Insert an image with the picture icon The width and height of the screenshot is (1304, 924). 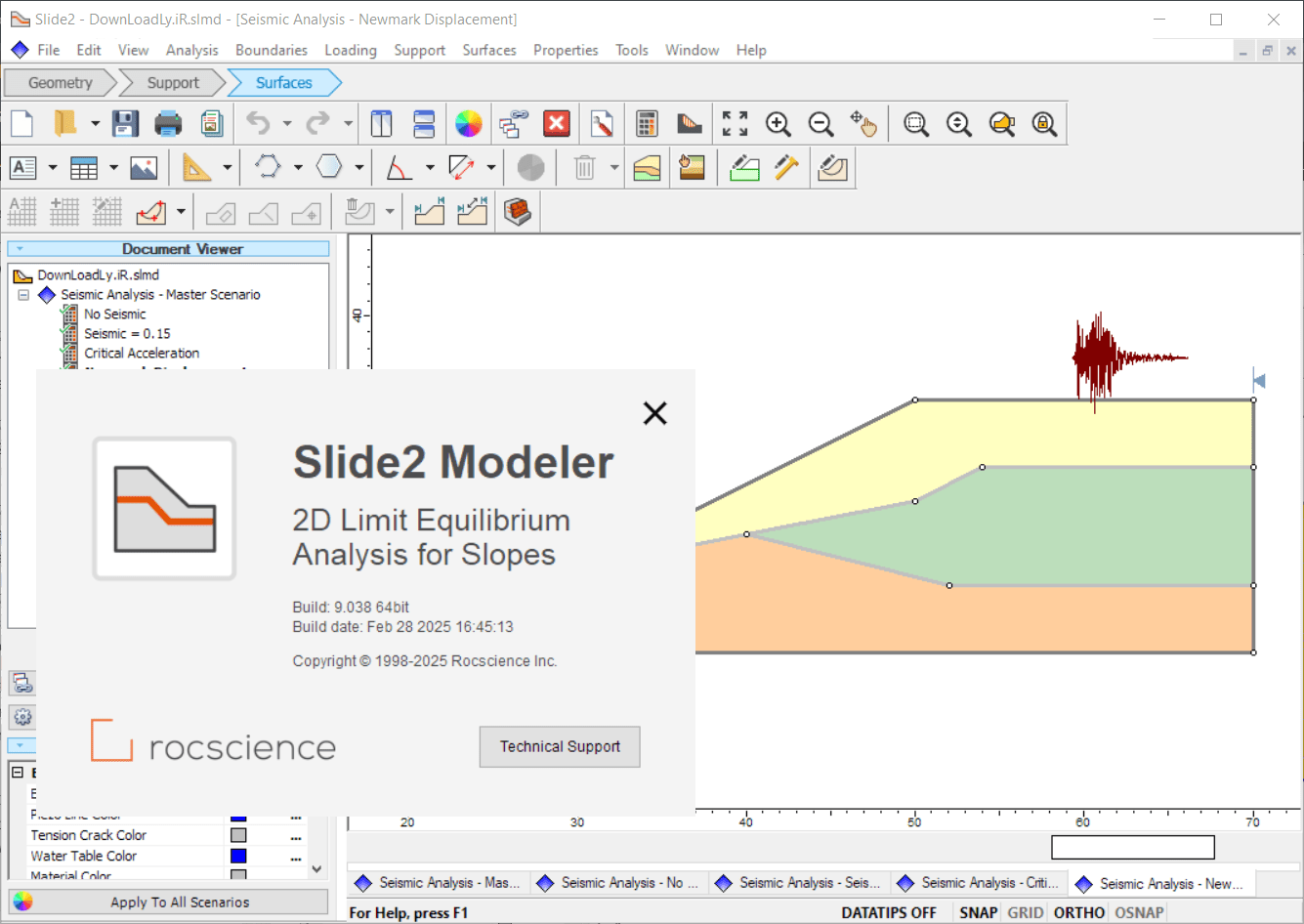(x=144, y=168)
